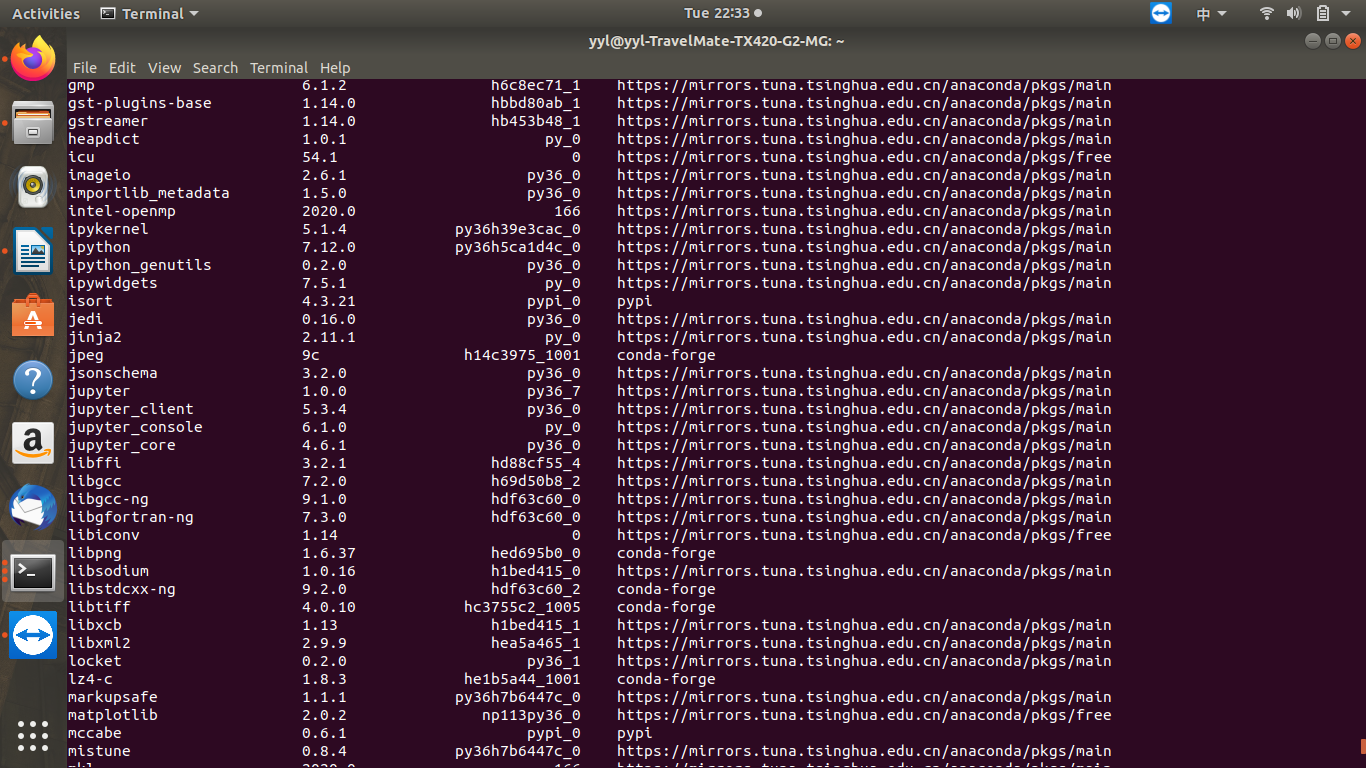Open the Search menu
This screenshot has height=768, width=1366.
click(x=215, y=68)
